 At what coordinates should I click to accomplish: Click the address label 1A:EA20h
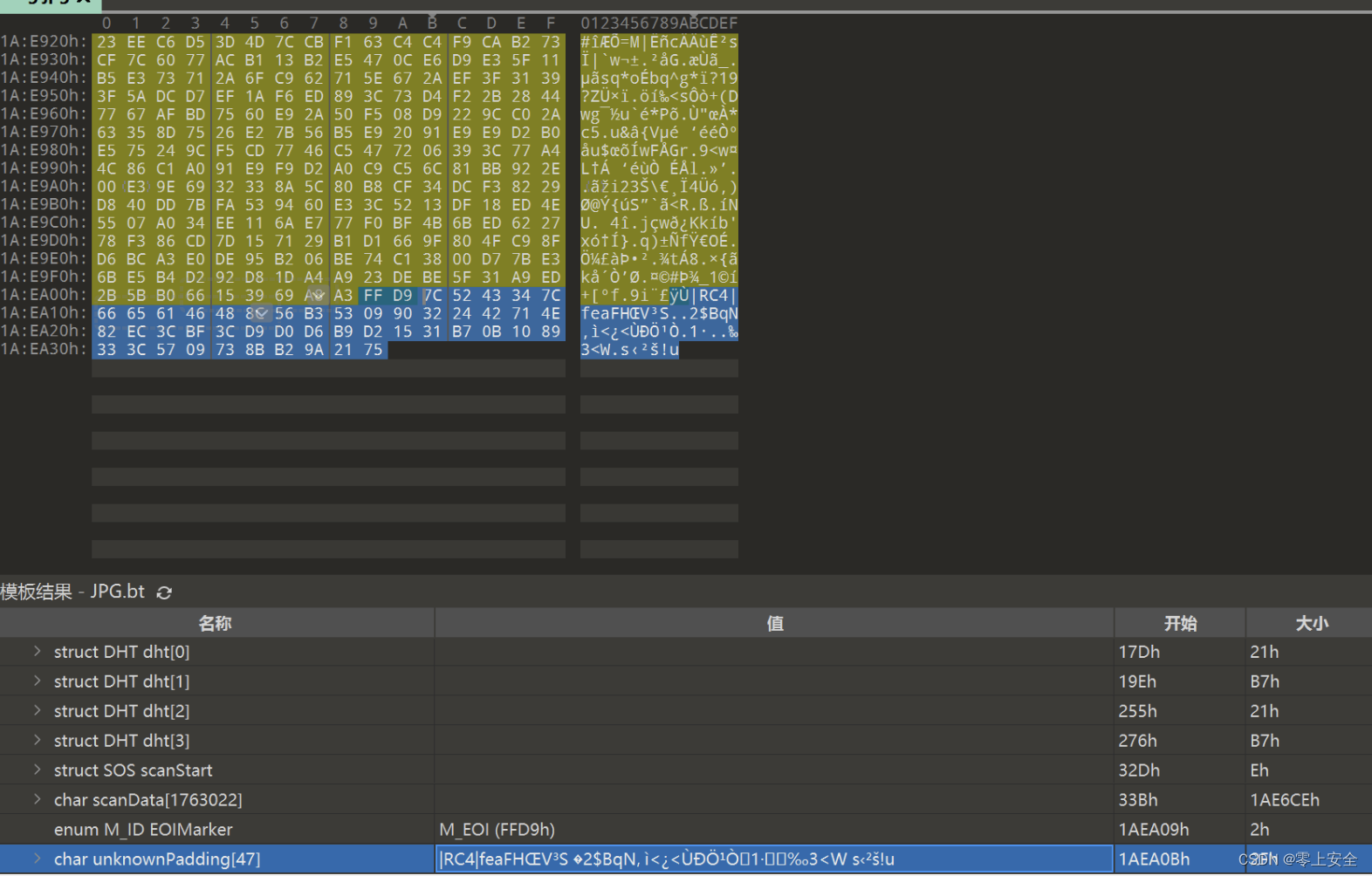pyautogui.click(x=44, y=332)
